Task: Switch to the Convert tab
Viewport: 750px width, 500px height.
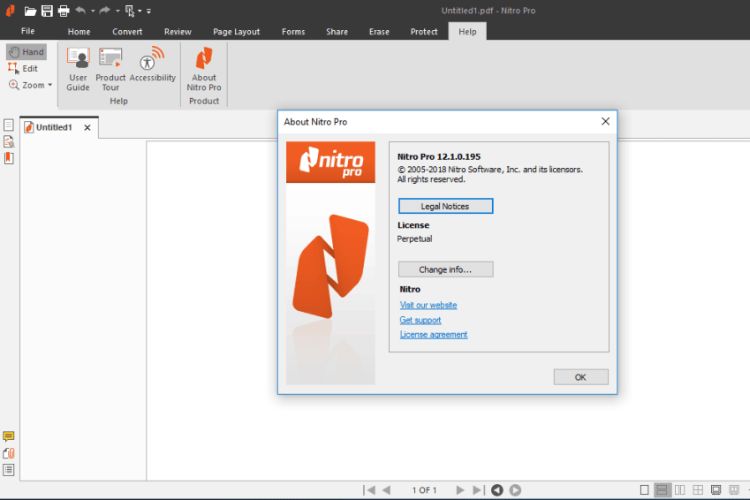Action: point(127,32)
